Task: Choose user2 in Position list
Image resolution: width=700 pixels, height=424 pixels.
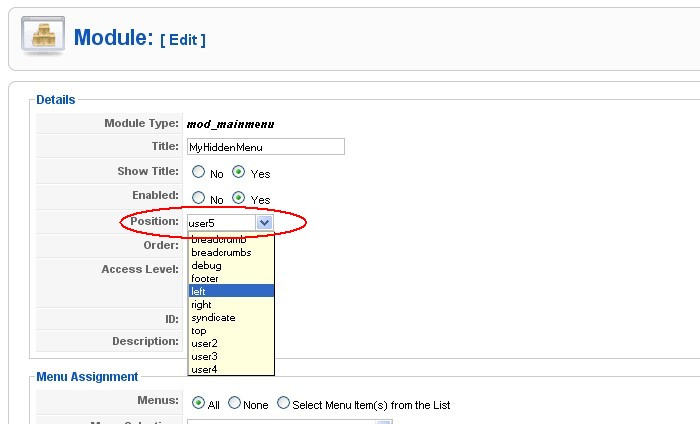Action: coord(231,343)
